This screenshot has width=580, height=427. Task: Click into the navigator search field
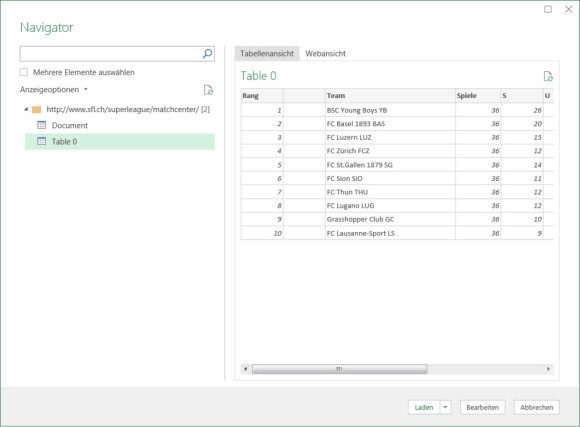point(111,54)
